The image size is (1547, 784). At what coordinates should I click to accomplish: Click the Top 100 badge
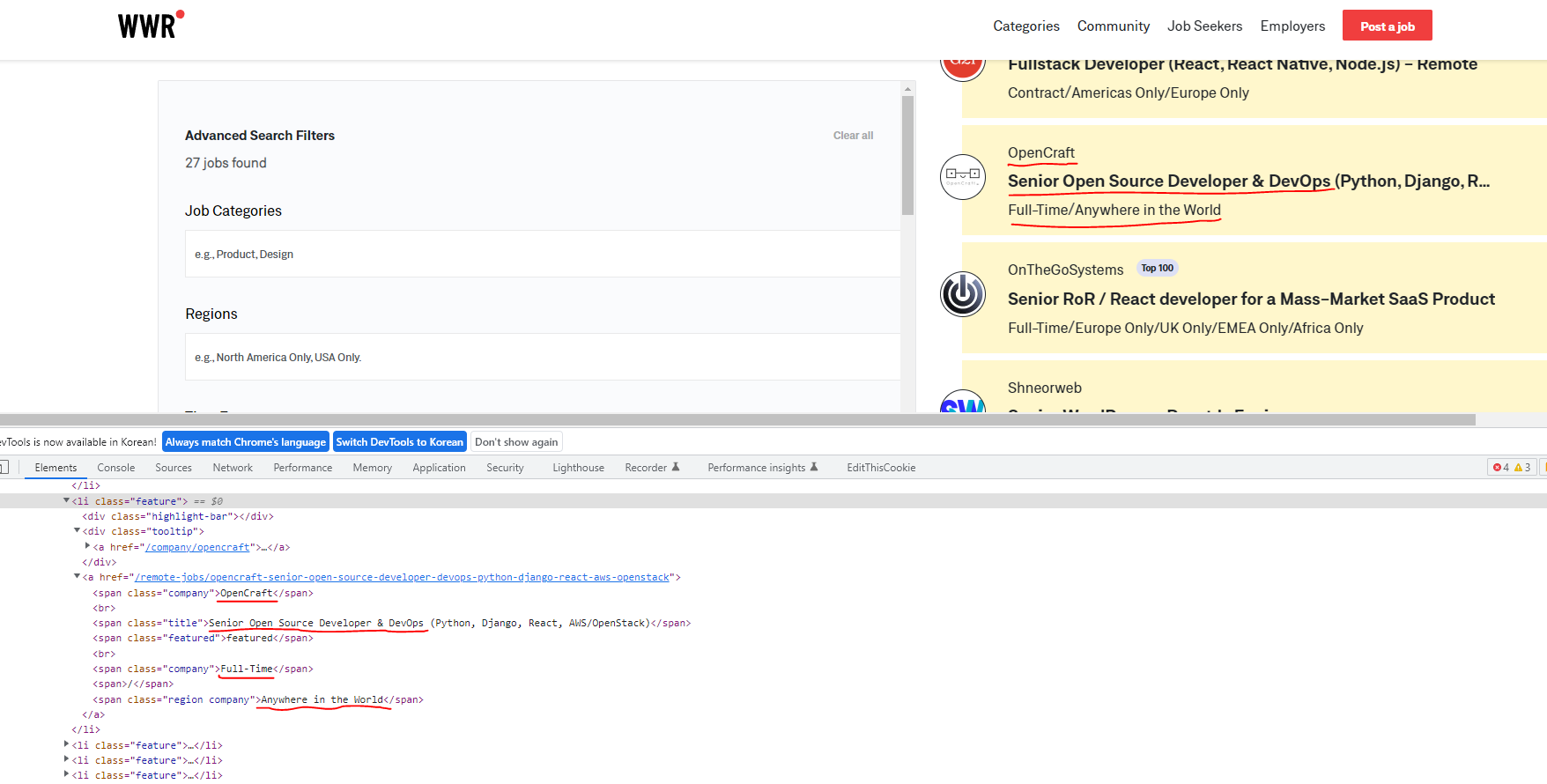pos(1157,268)
